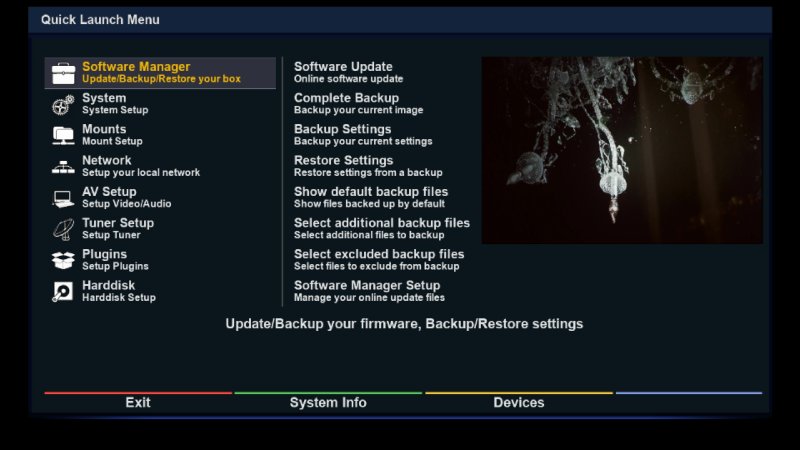Select Complete Backup entry
800x450 pixels.
point(346,103)
